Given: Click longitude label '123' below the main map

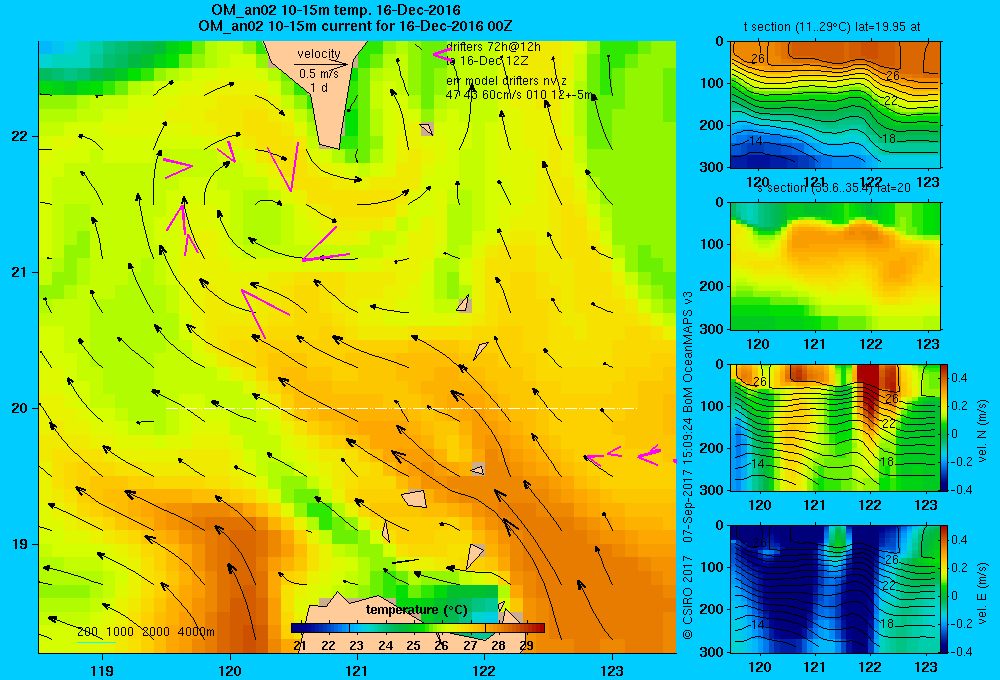Looking at the screenshot, I should click(x=612, y=670).
